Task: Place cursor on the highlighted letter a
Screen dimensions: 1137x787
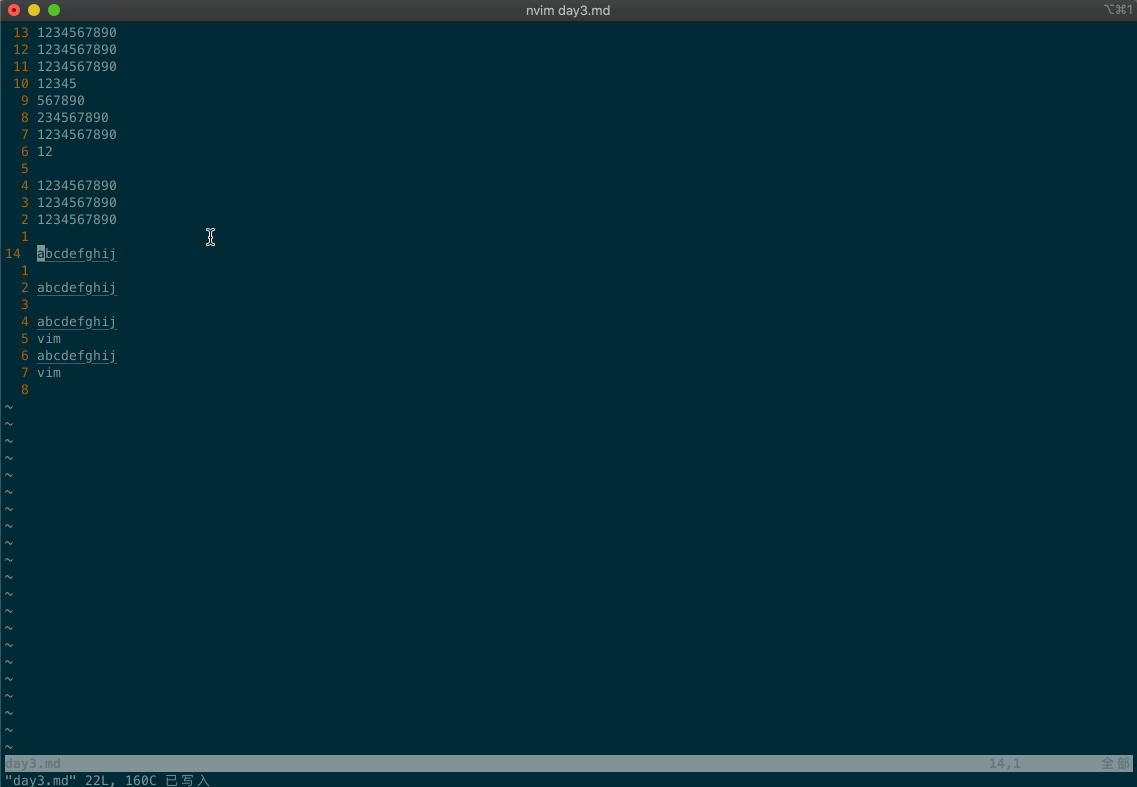Action: (x=39, y=253)
